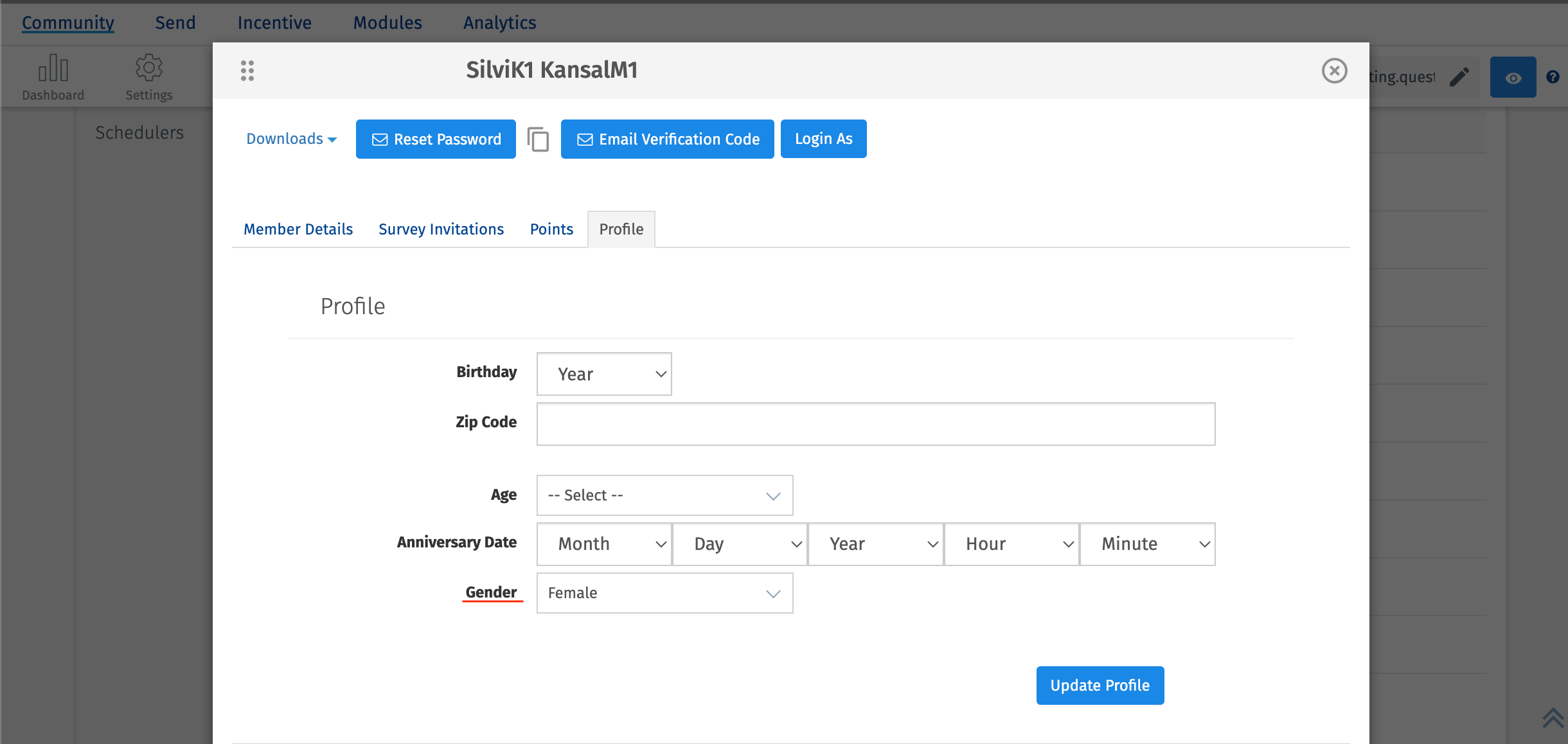Click the blue eye preview button
The height and width of the screenshot is (744, 1568).
(x=1513, y=78)
